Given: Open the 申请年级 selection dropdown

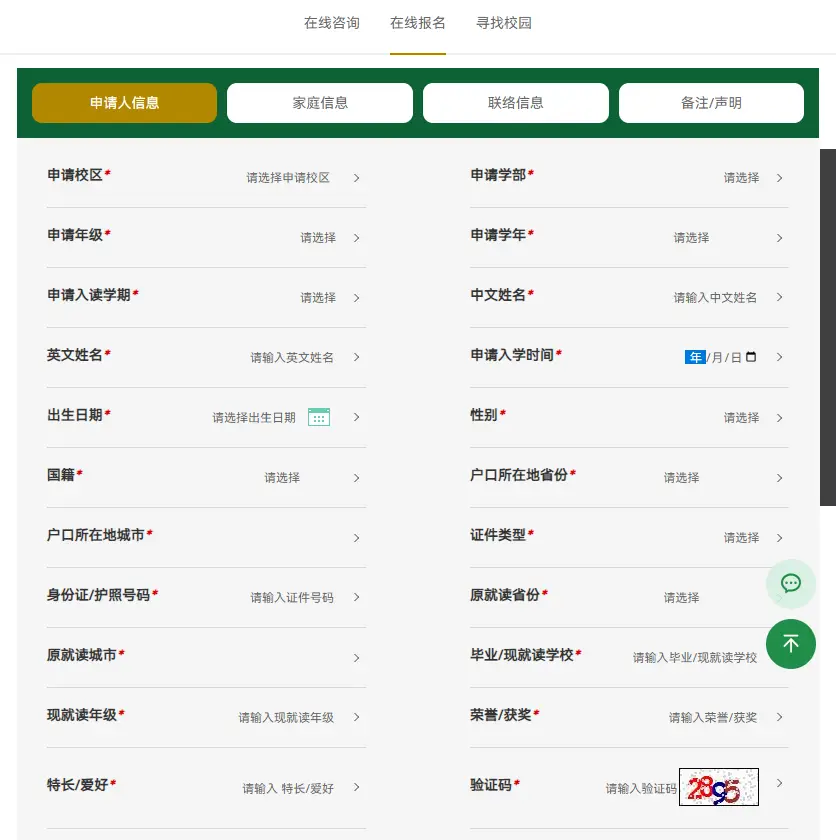Looking at the screenshot, I should [318, 238].
